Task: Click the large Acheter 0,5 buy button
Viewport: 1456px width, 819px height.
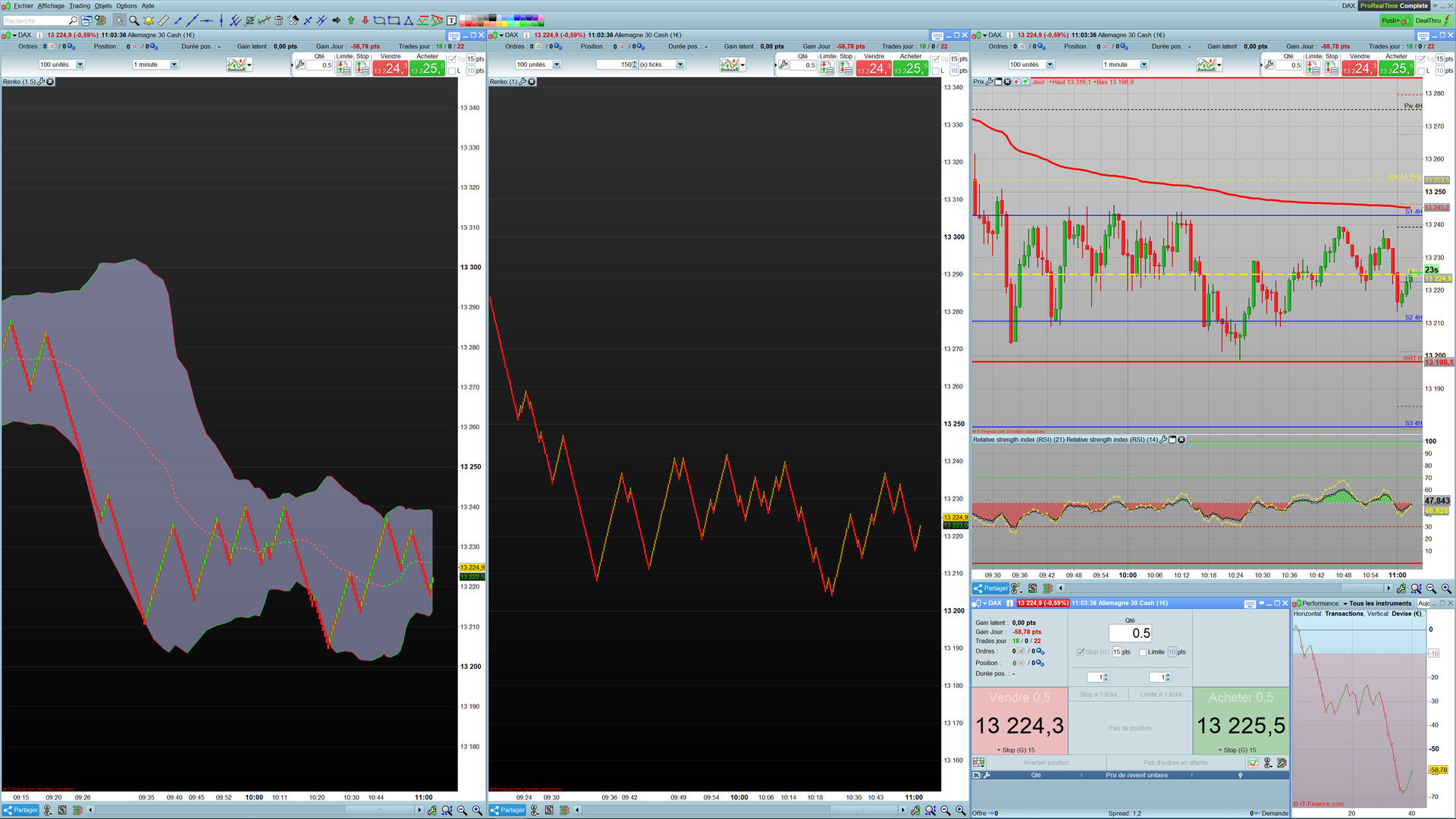Action: 1241,720
